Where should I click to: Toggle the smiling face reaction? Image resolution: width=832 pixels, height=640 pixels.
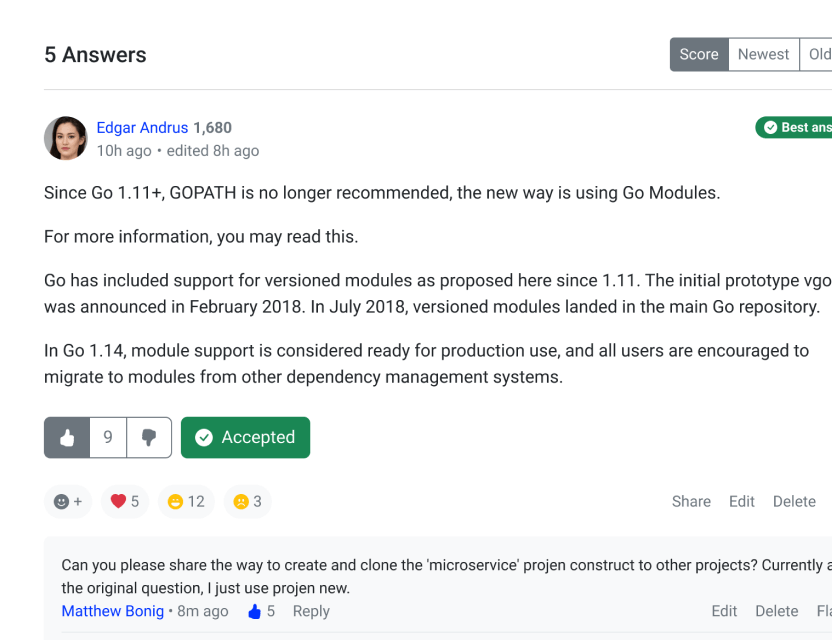[x=186, y=501]
